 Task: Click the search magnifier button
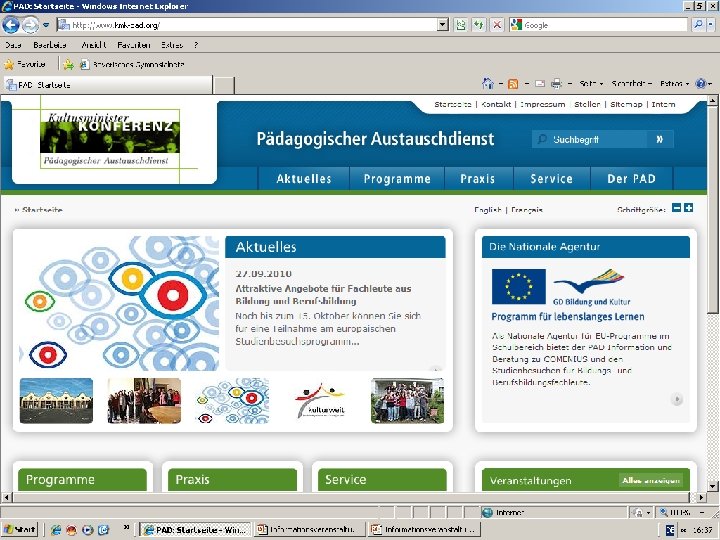click(x=698, y=25)
